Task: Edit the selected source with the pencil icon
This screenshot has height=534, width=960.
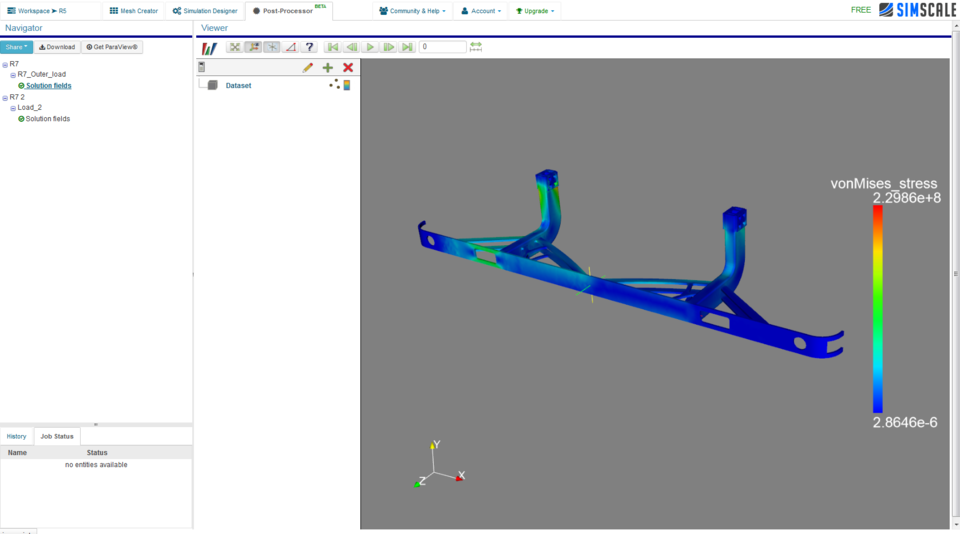Action: (x=307, y=67)
